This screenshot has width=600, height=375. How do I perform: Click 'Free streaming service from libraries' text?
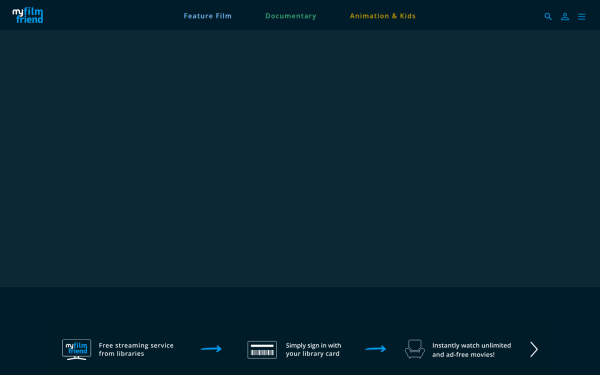(x=136, y=349)
